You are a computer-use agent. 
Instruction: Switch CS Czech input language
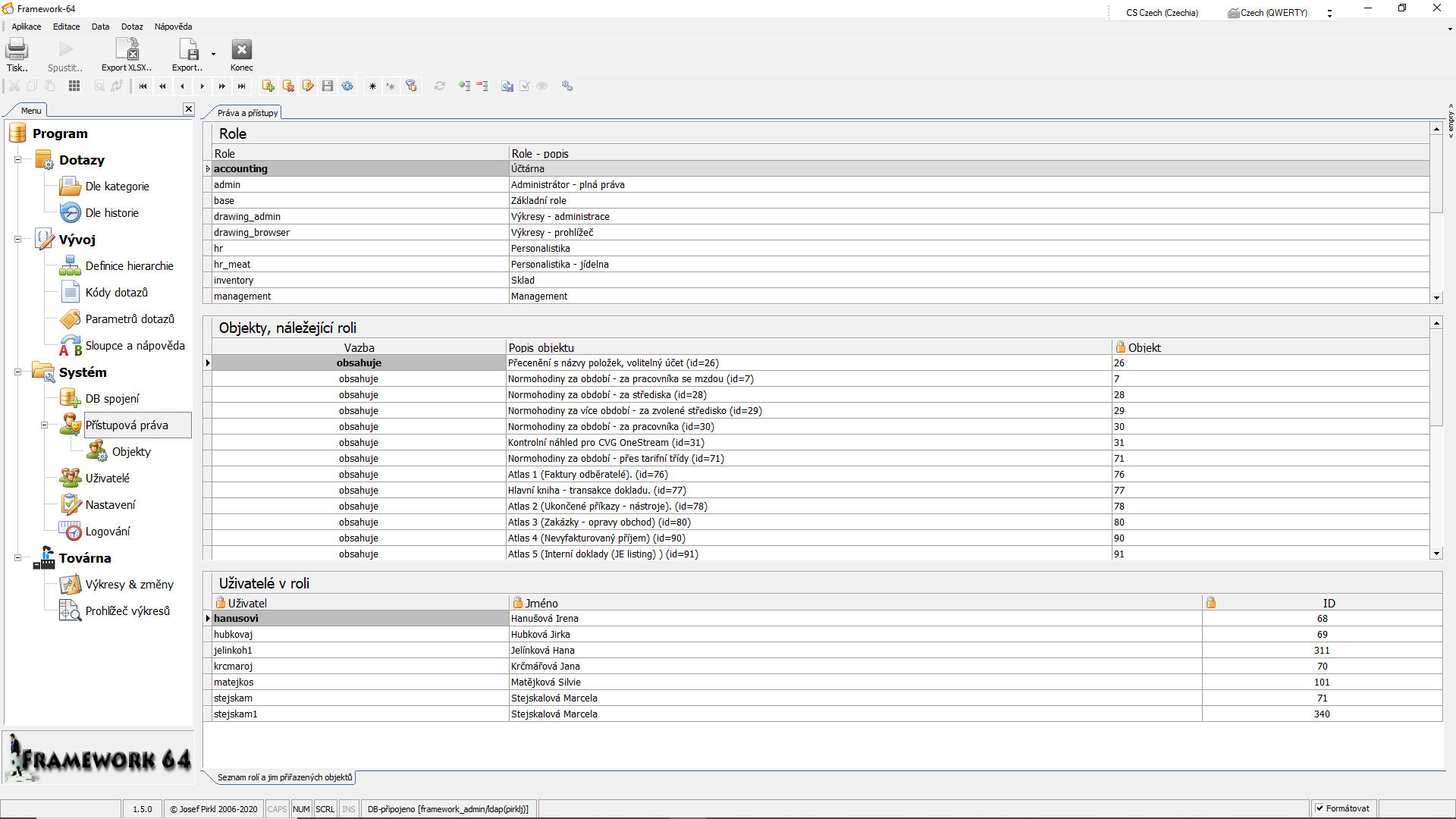coord(1162,13)
